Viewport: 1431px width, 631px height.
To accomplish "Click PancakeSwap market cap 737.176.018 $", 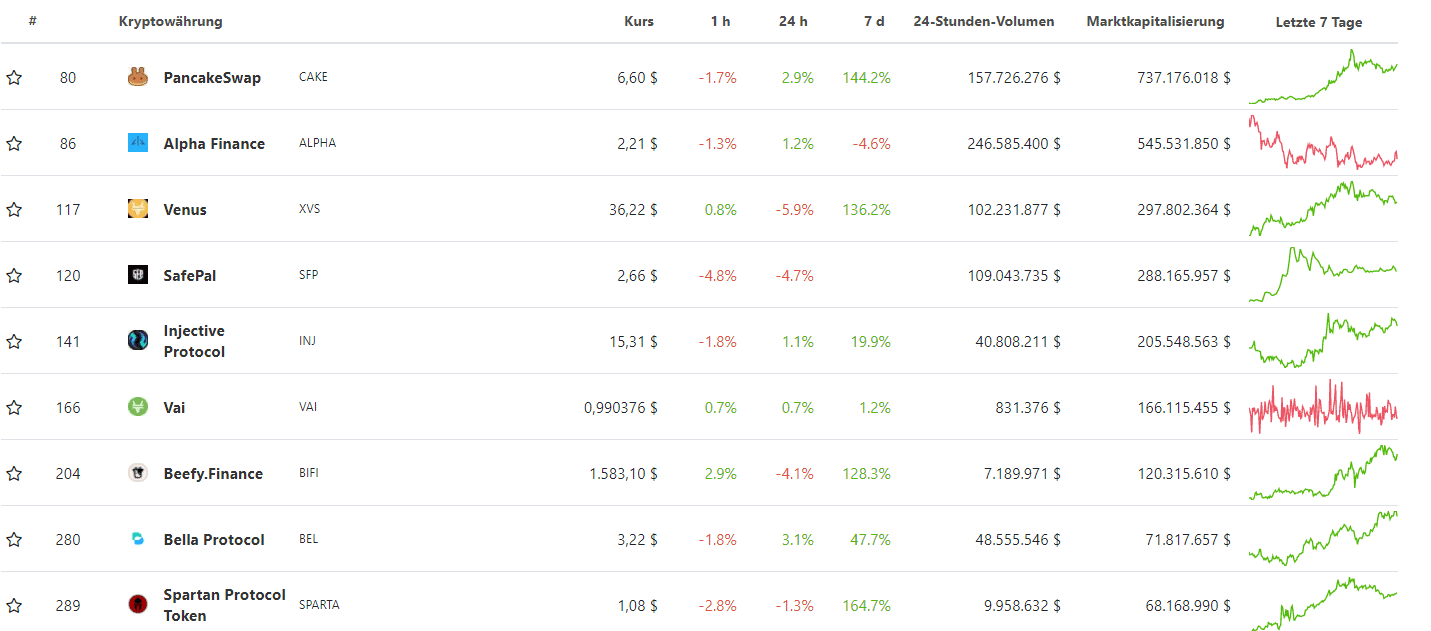I will pyautogui.click(x=1184, y=78).
